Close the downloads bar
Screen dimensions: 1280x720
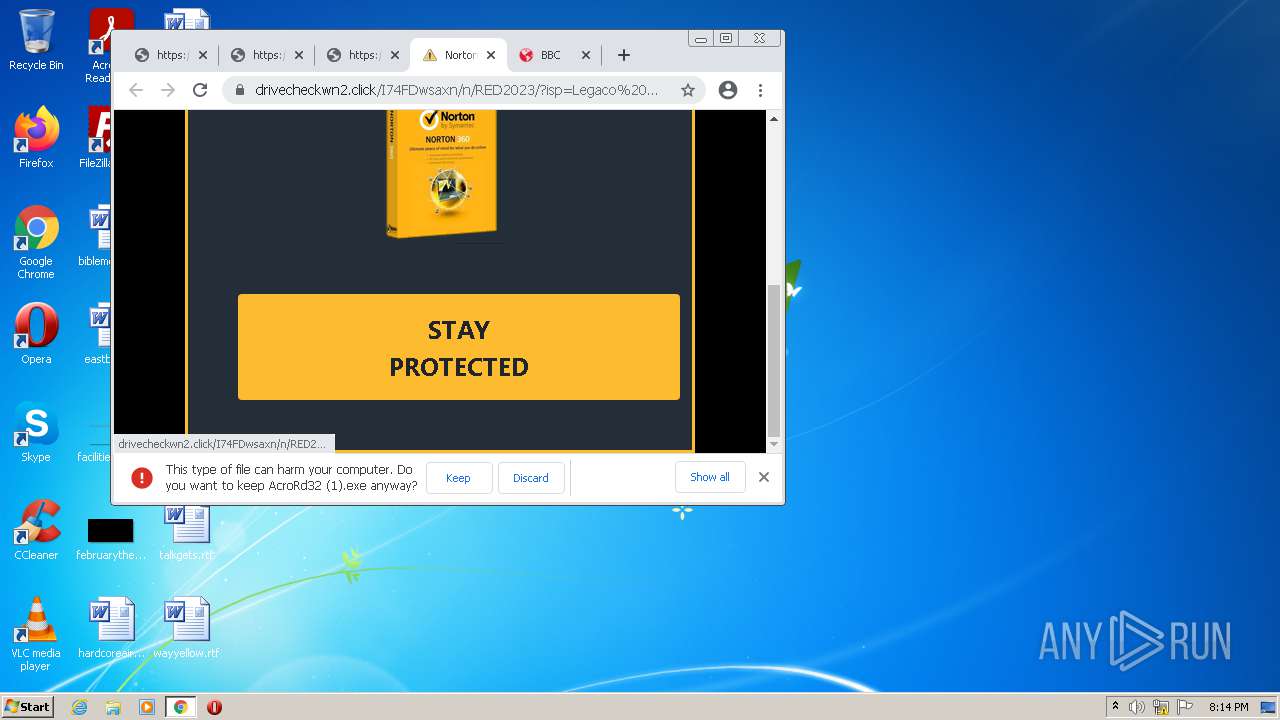pyautogui.click(x=764, y=477)
